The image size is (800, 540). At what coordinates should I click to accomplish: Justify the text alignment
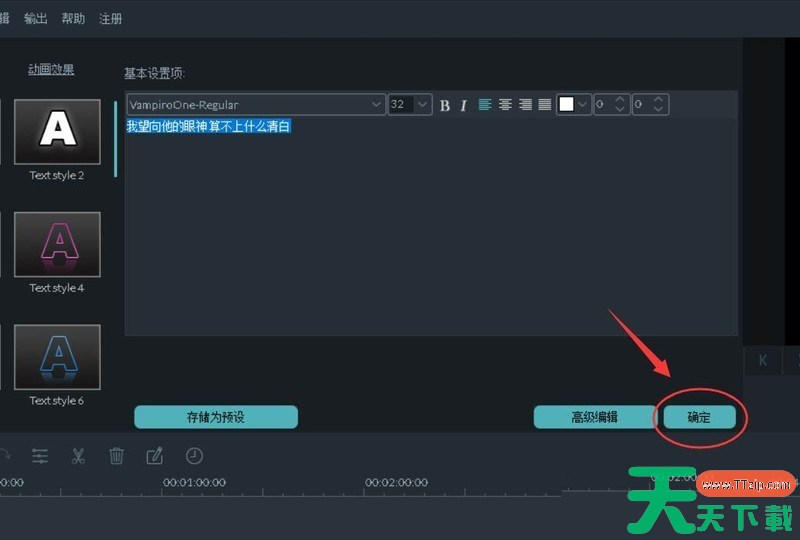click(545, 105)
